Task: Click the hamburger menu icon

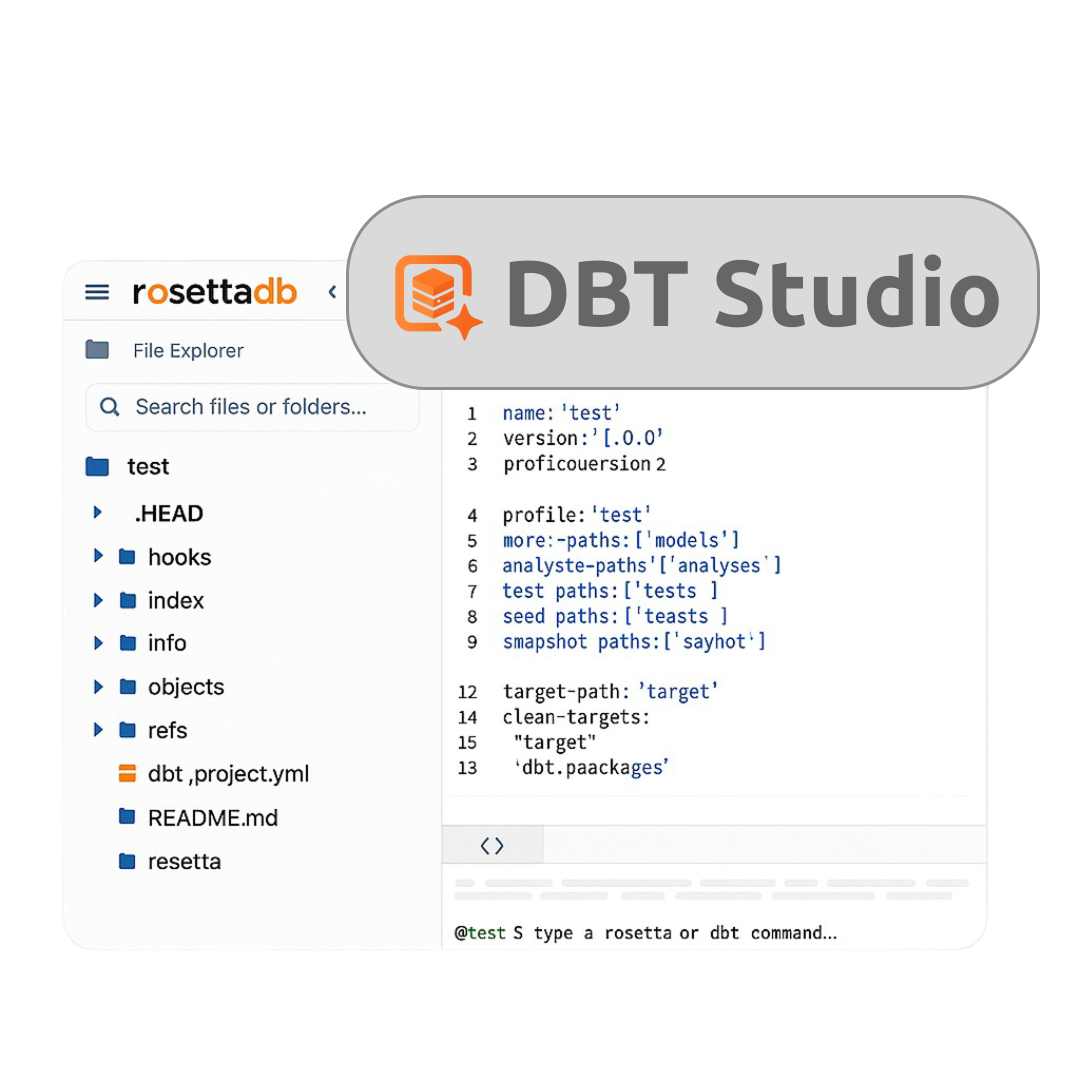Action: (96, 292)
